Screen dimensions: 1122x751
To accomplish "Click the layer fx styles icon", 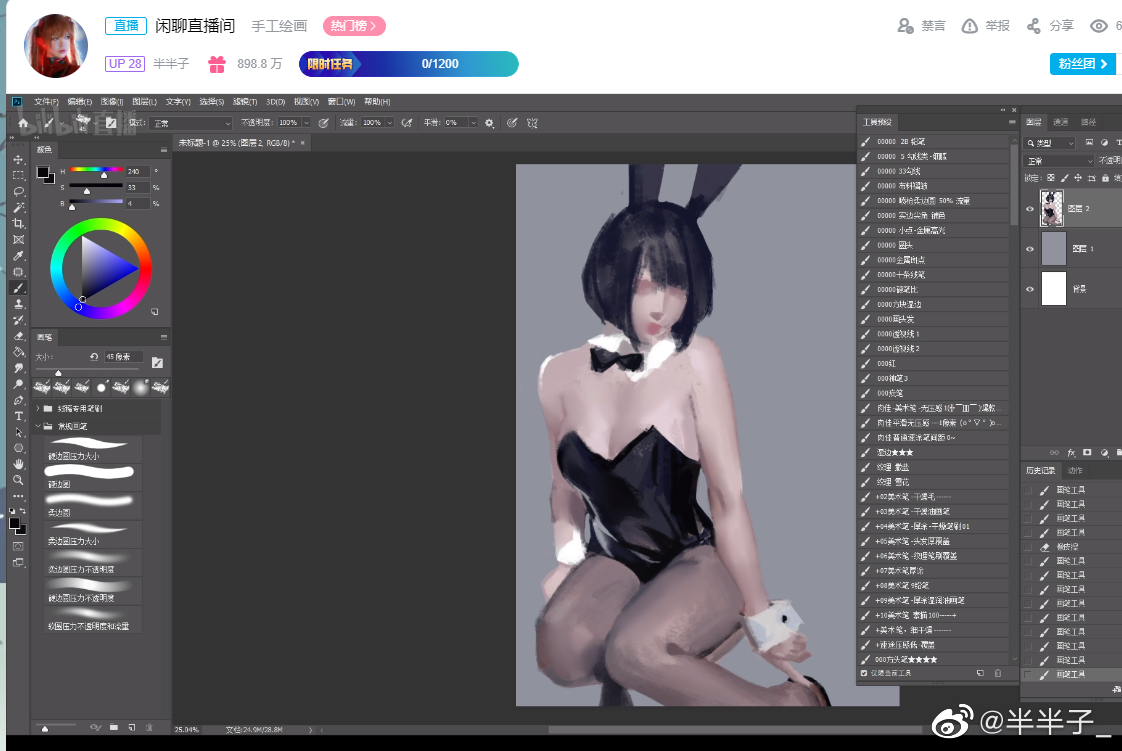I will [1071, 453].
